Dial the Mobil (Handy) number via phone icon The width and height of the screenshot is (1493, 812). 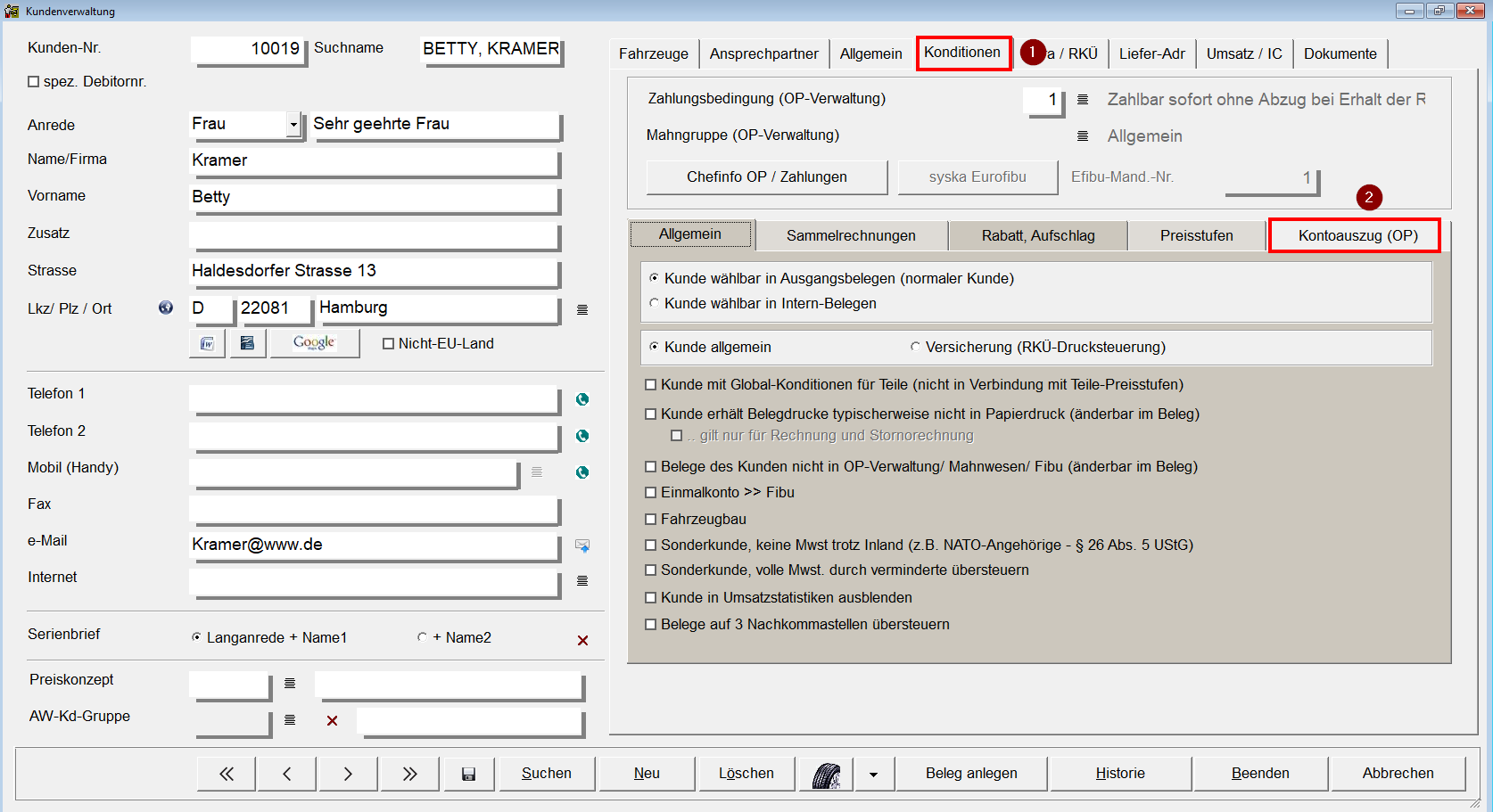point(582,472)
